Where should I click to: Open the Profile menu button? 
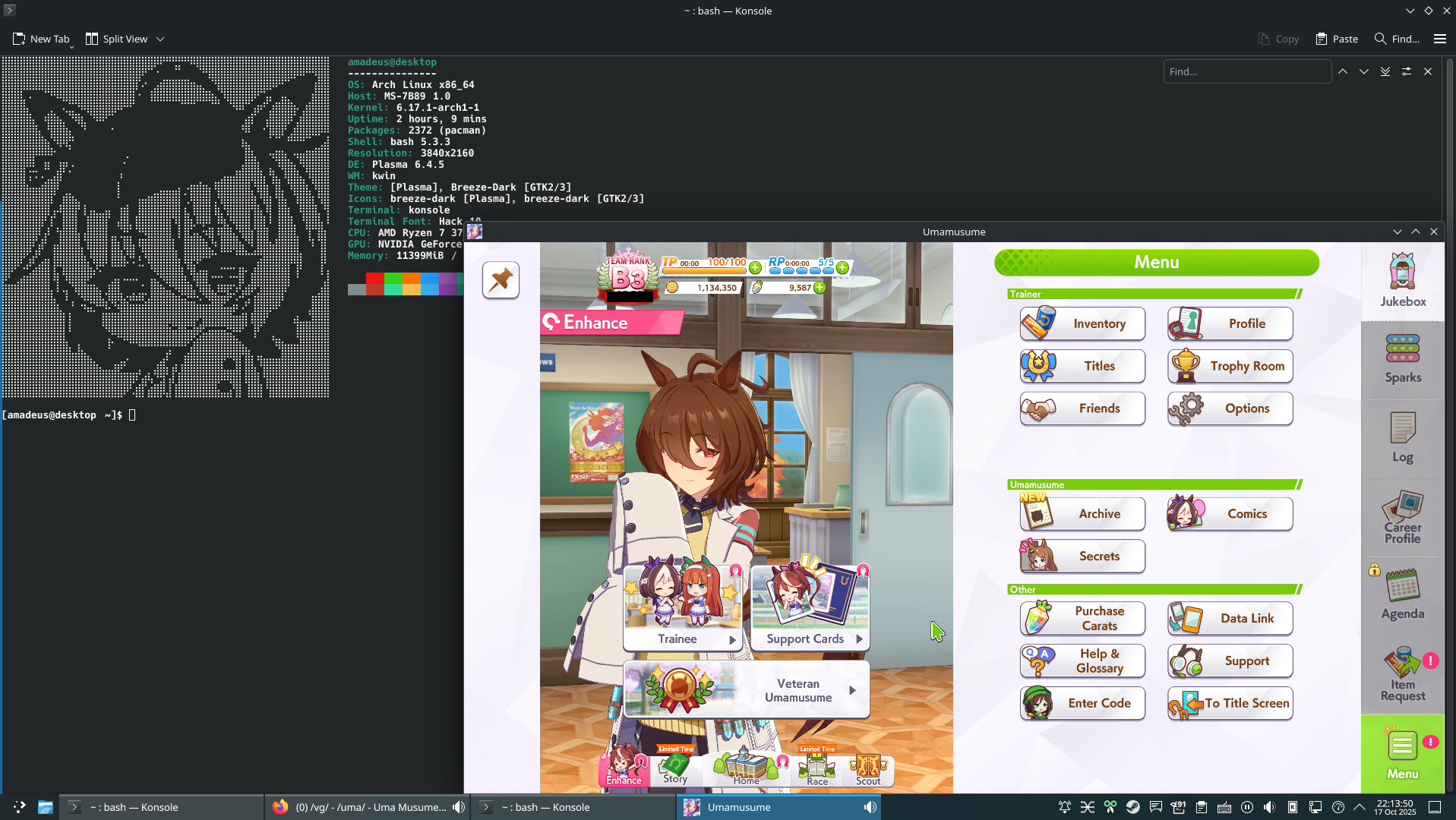click(x=1230, y=323)
